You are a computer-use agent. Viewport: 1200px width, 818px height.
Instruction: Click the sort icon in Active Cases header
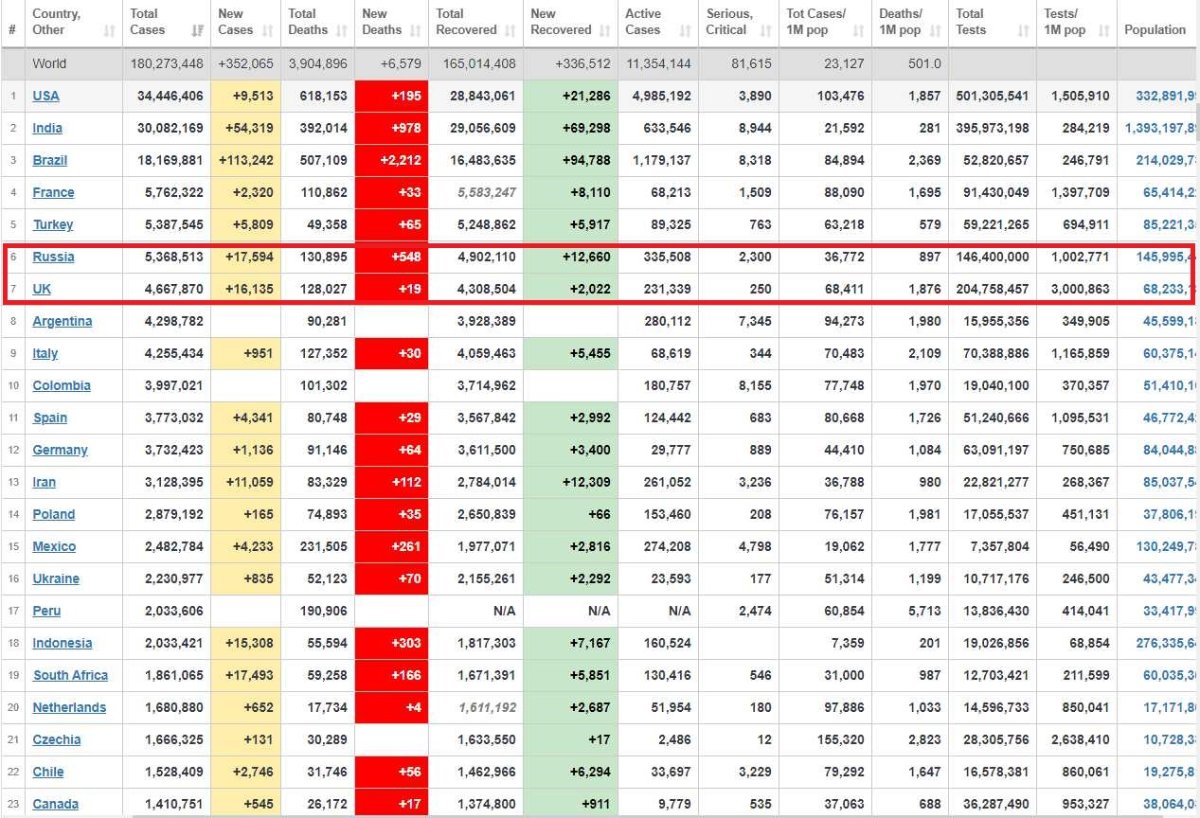[685, 31]
